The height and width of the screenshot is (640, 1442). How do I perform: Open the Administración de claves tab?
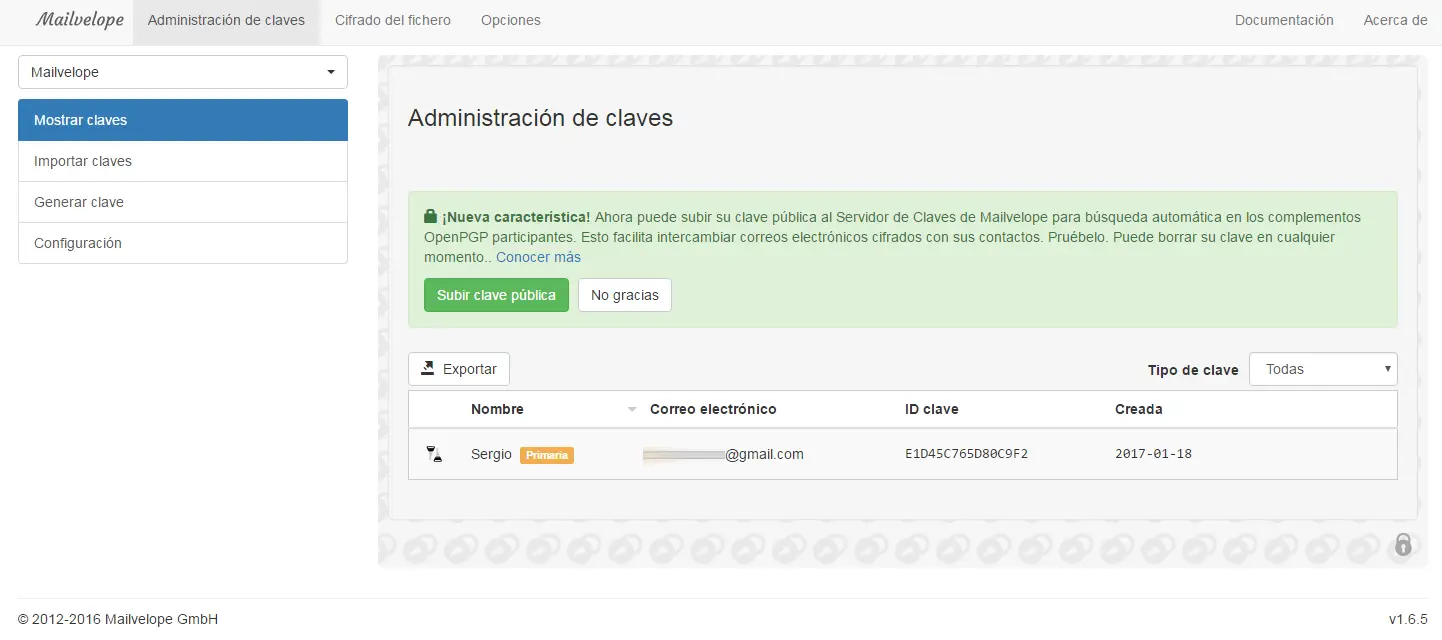[x=226, y=20]
